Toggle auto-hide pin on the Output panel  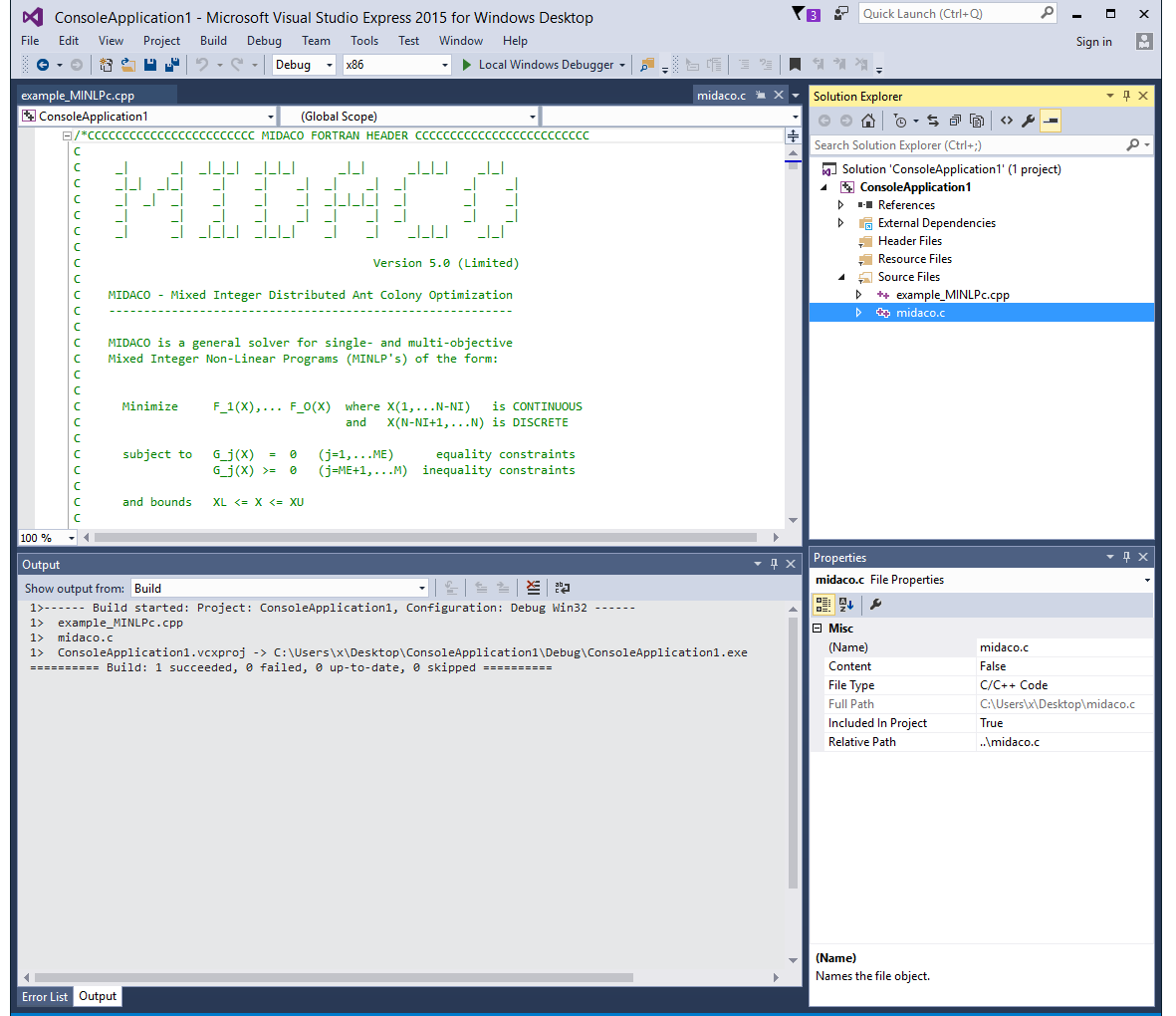click(774, 564)
